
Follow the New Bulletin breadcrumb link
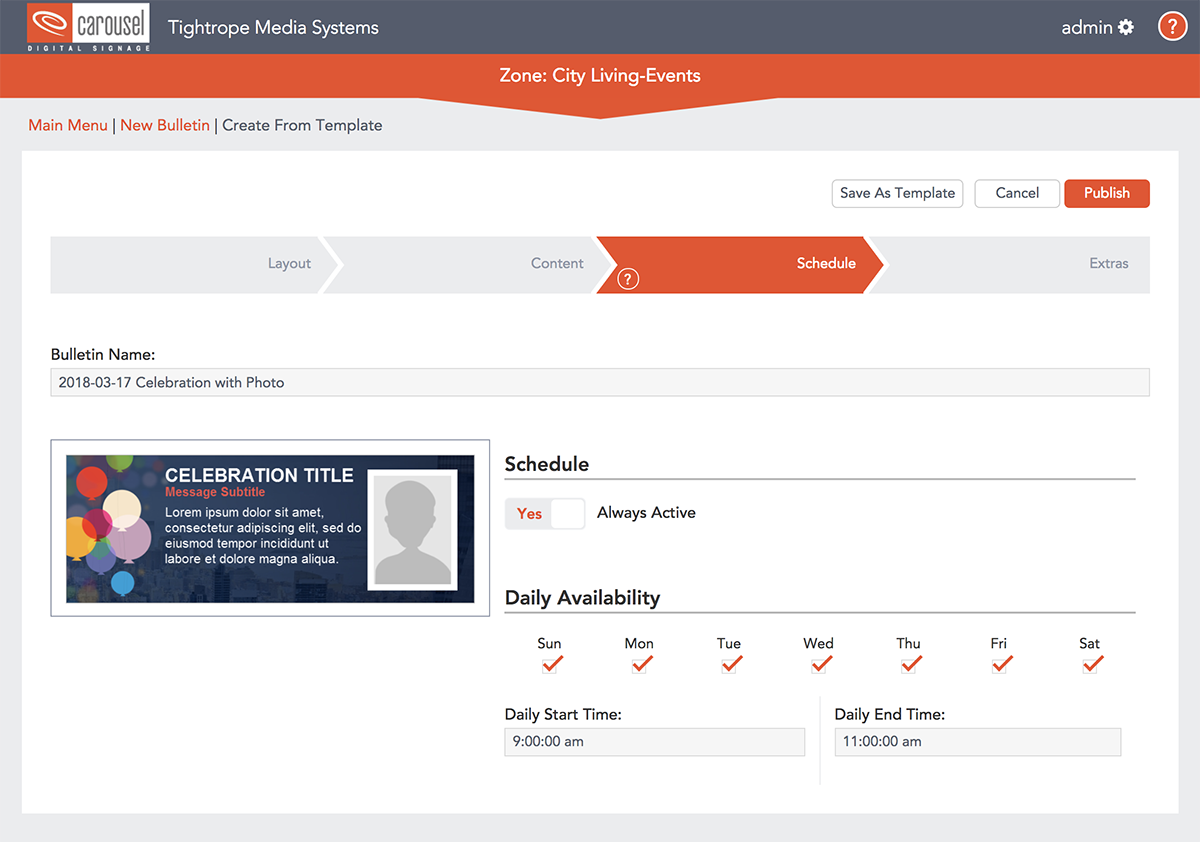pos(165,125)
